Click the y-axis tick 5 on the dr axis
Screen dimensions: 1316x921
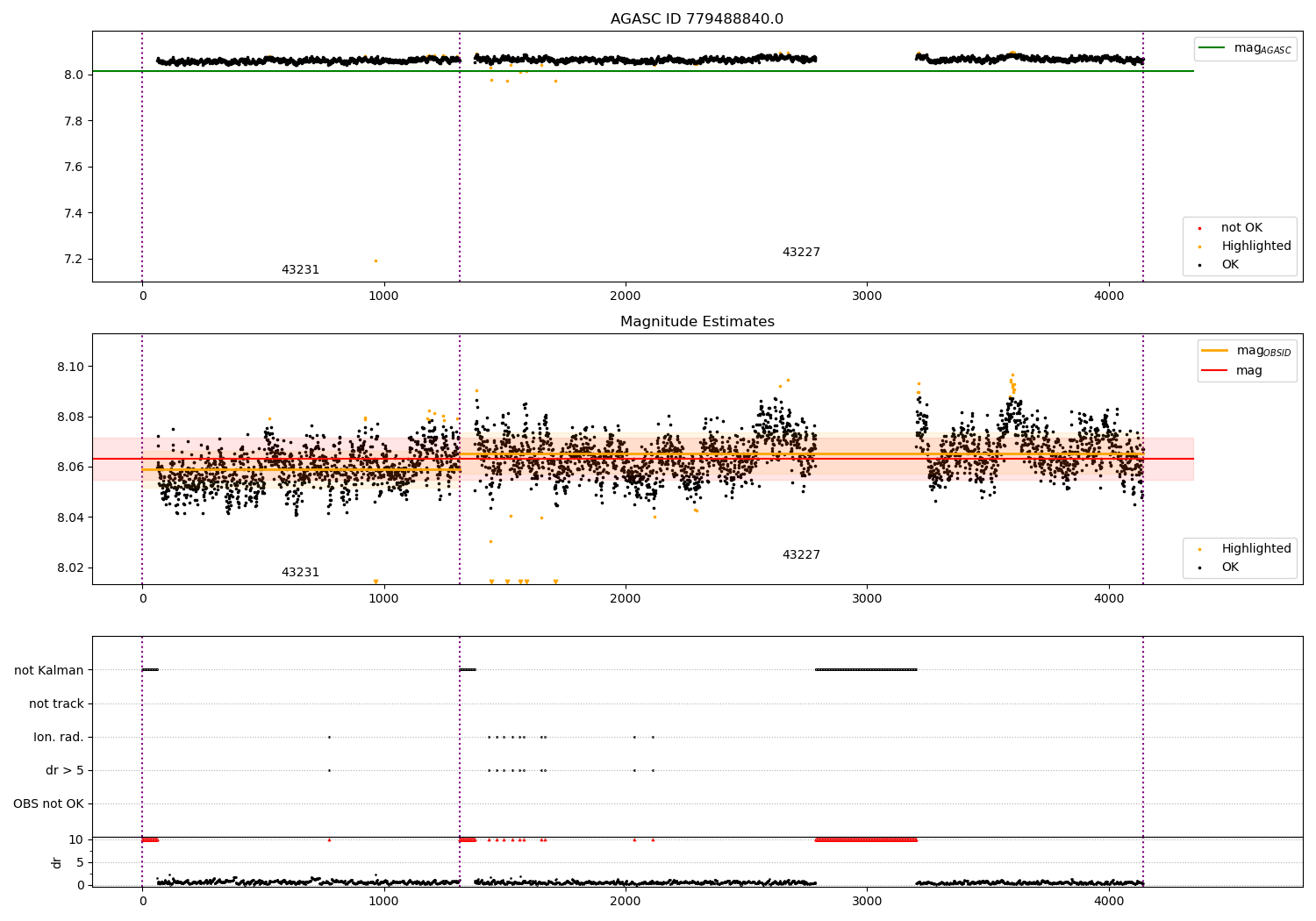[80, 863]
